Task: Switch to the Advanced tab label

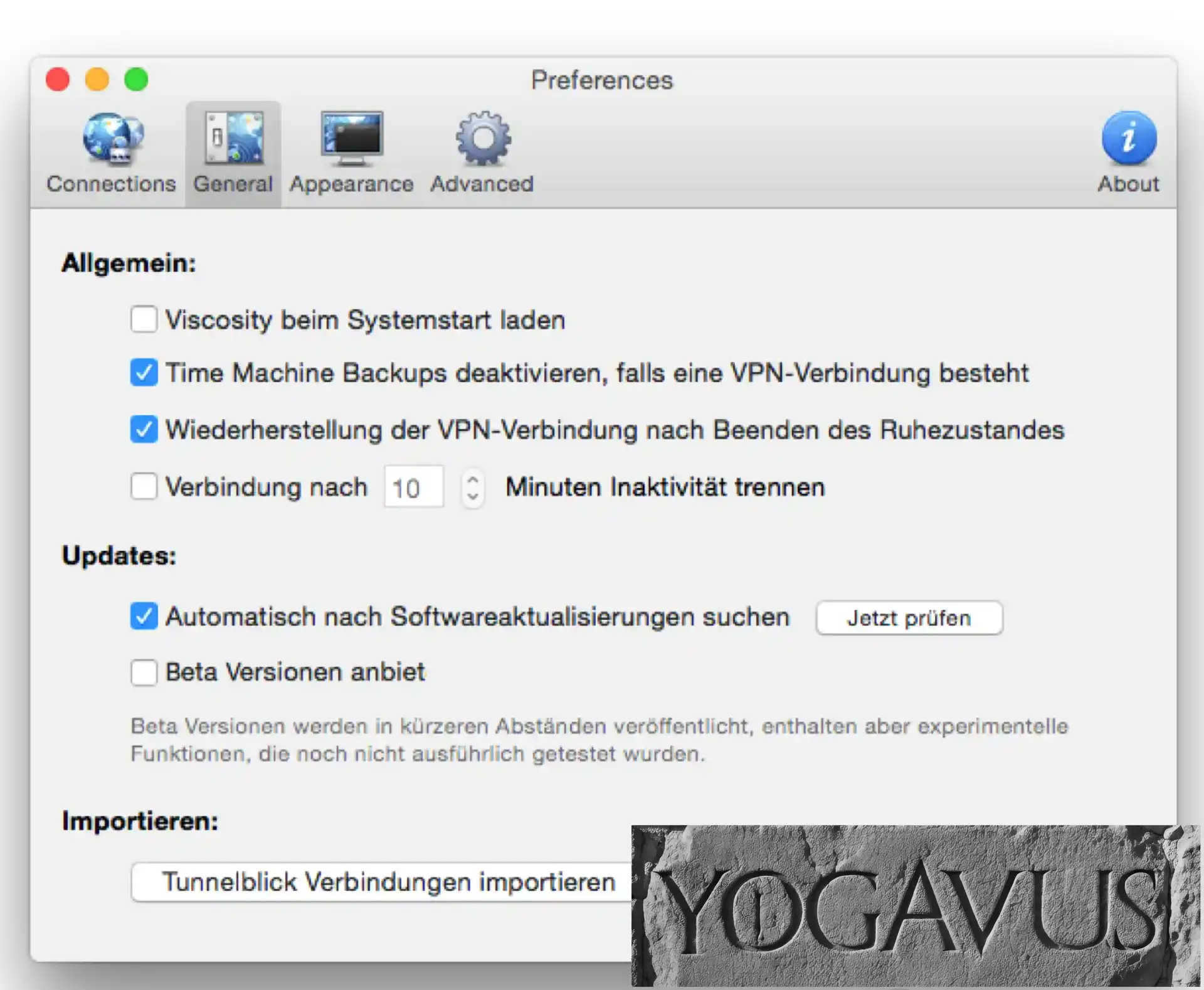Action: [482, 184]
